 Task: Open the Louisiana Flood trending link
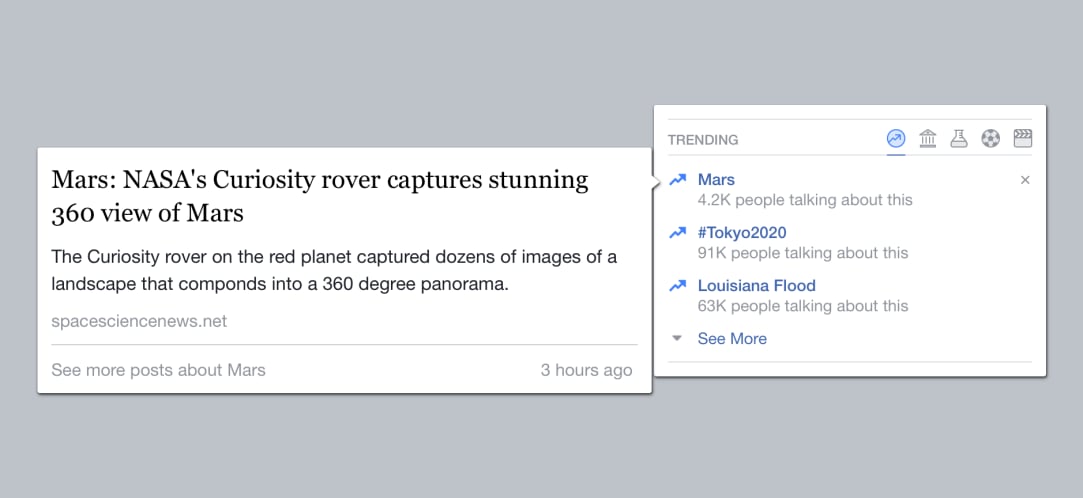coord(756,285)
